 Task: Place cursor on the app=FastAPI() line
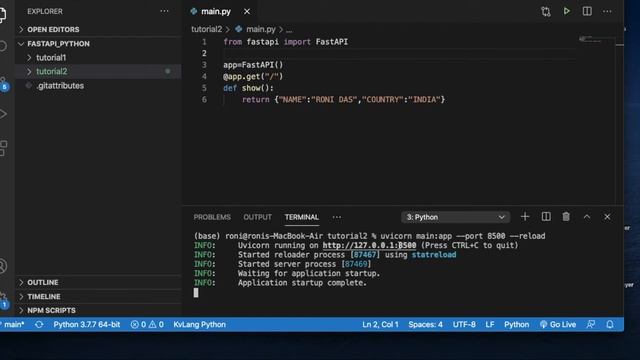pyautogui.click(x=253, y=65)
